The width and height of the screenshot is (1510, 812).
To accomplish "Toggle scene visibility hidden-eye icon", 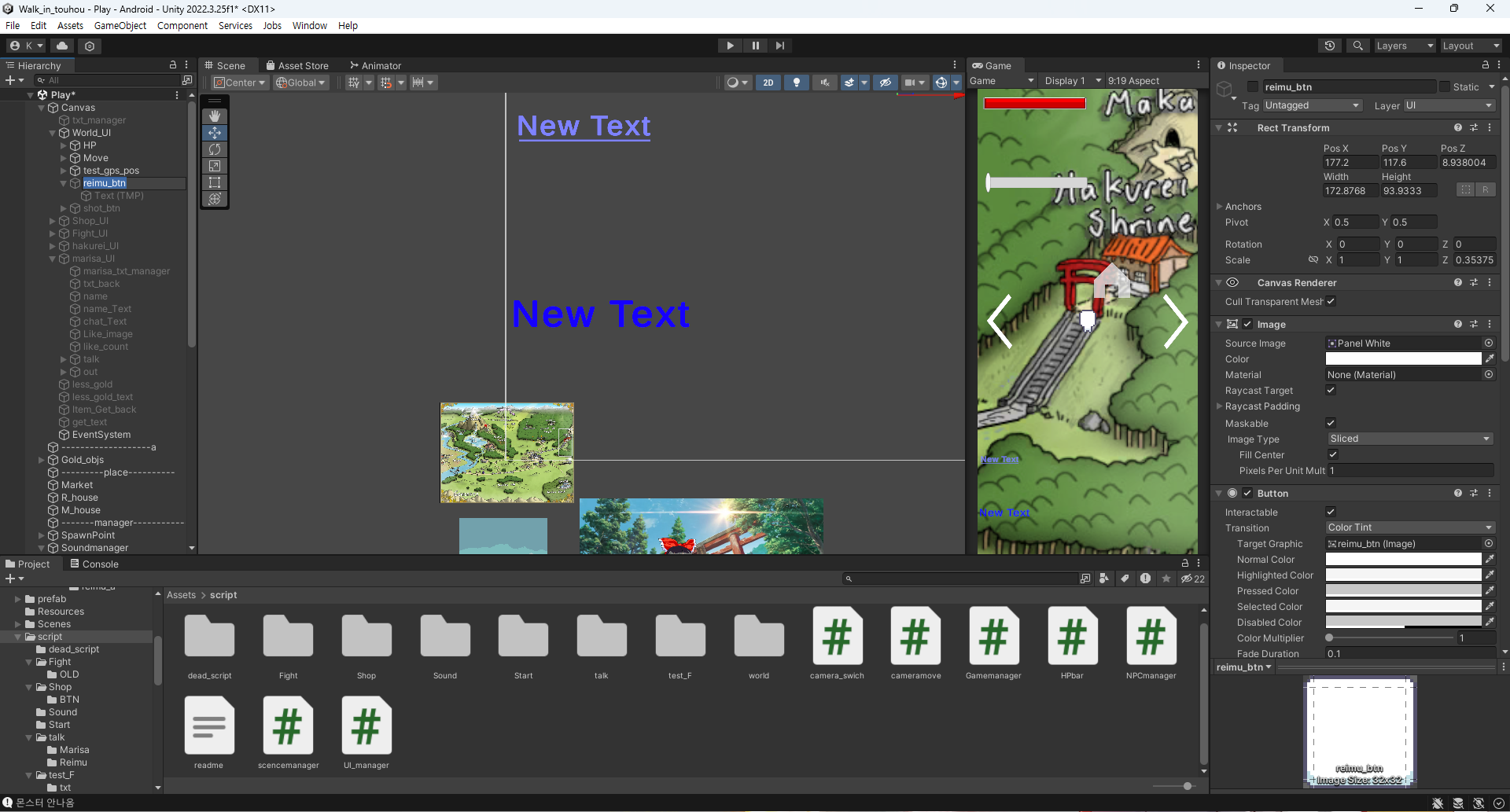I will tap(886, 83).
